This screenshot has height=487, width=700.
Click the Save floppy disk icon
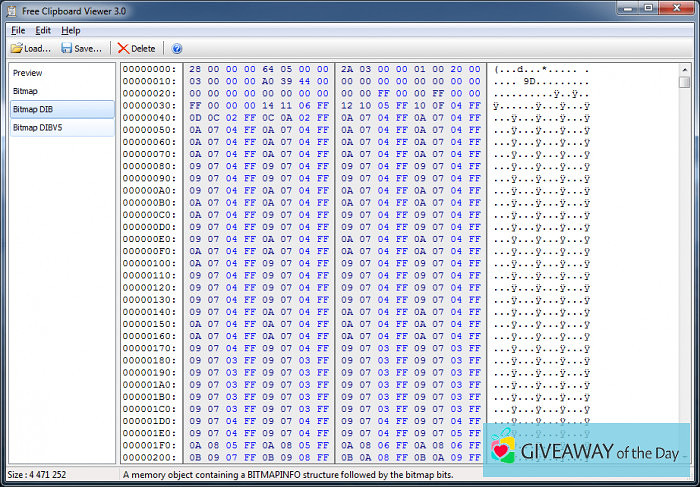click(x=67, y=48)
